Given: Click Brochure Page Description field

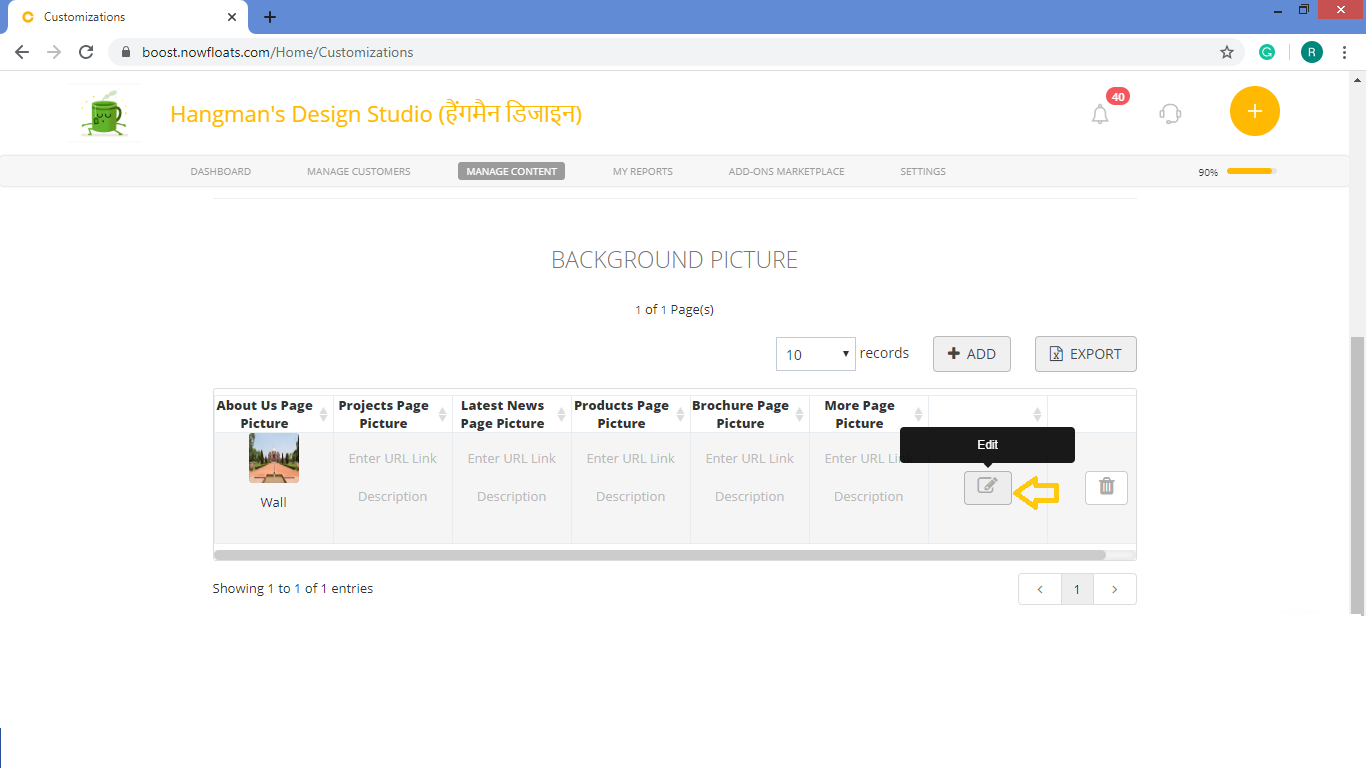Looking at the screenshot, I should pos(749,496).
